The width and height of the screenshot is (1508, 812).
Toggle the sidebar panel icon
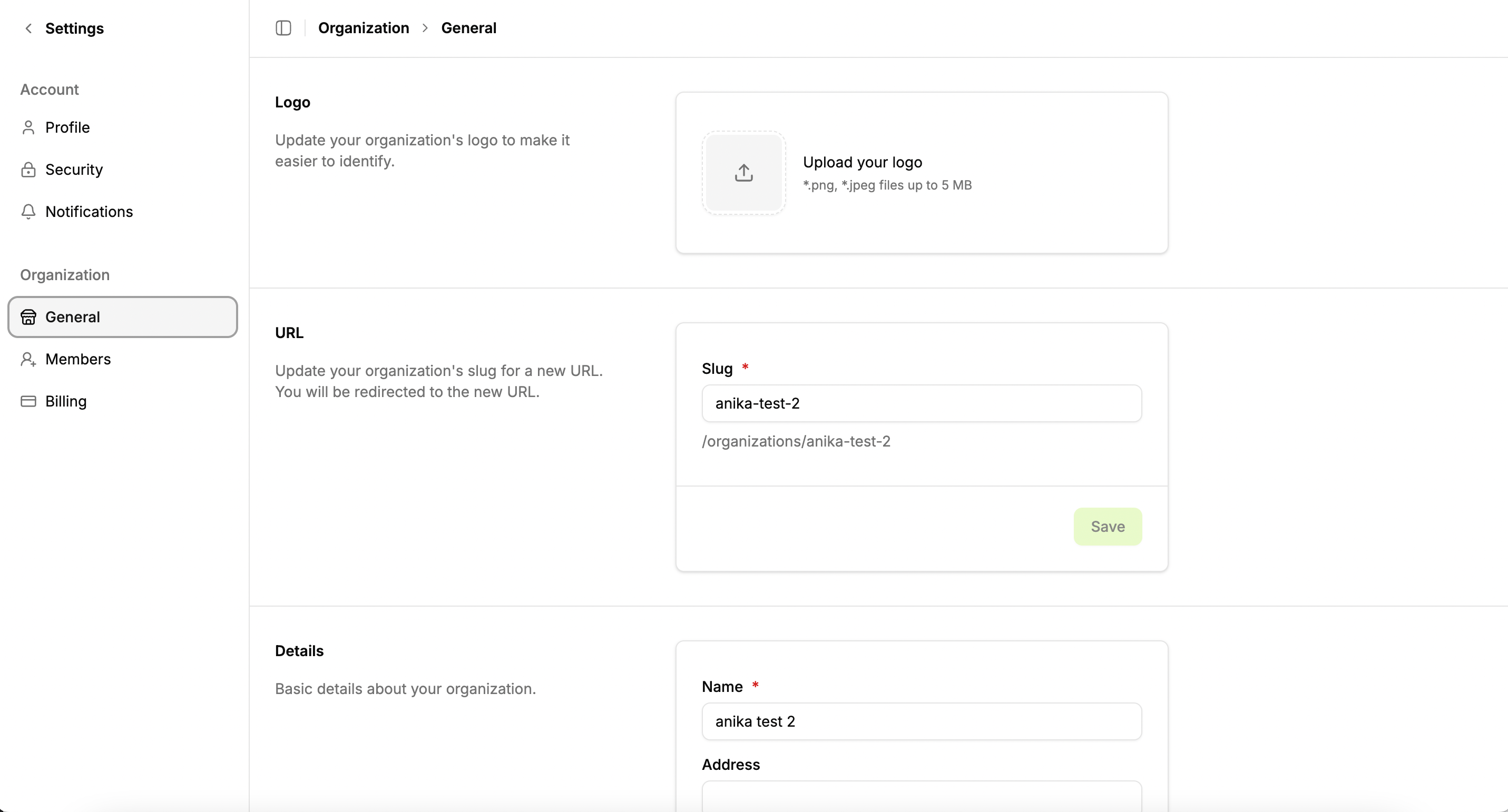point(283,28)
